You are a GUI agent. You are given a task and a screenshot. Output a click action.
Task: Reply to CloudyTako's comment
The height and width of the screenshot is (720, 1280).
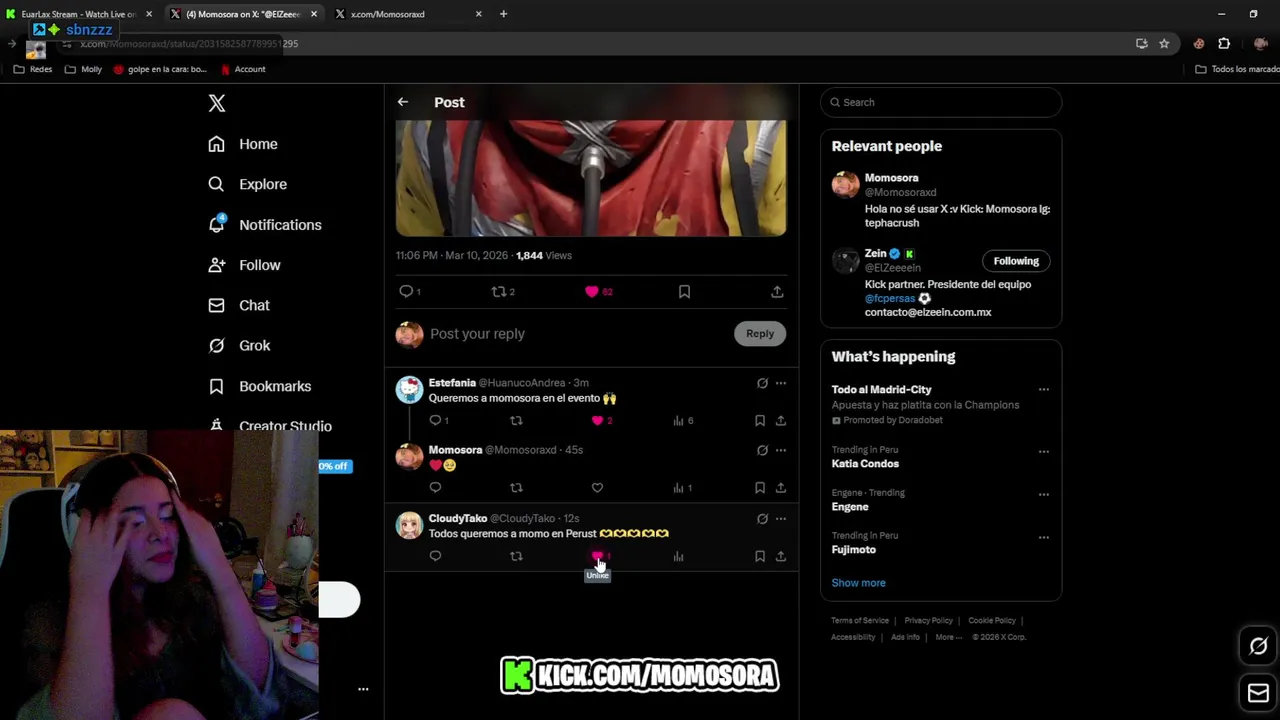[x=435, y=556]
